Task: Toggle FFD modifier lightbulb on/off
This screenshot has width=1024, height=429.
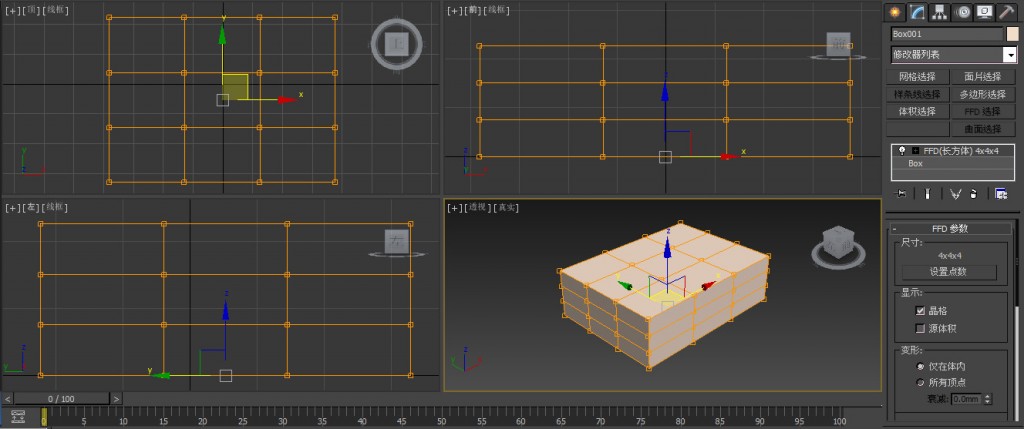Action: click(x=902, y=151)
